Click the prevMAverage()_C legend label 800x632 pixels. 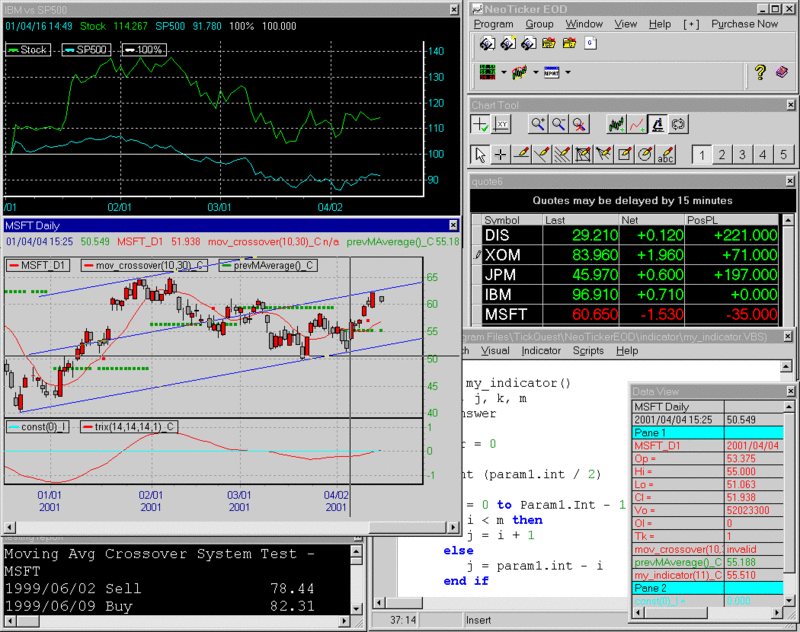[x=268, y=265]
